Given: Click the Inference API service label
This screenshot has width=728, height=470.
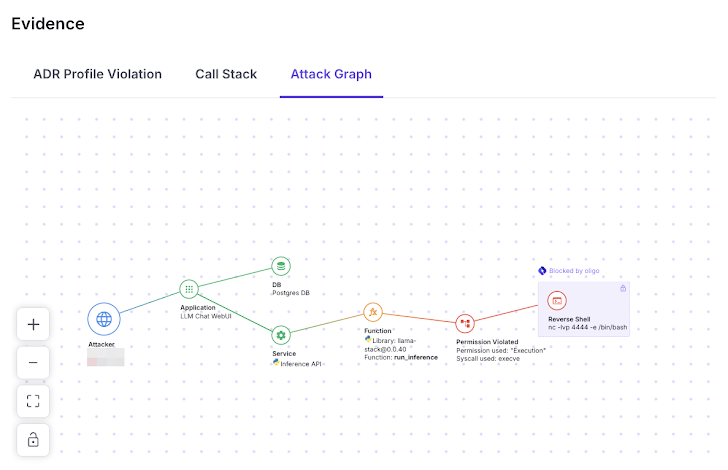Looking at the screenshot, I should click(x=303, y=363).
